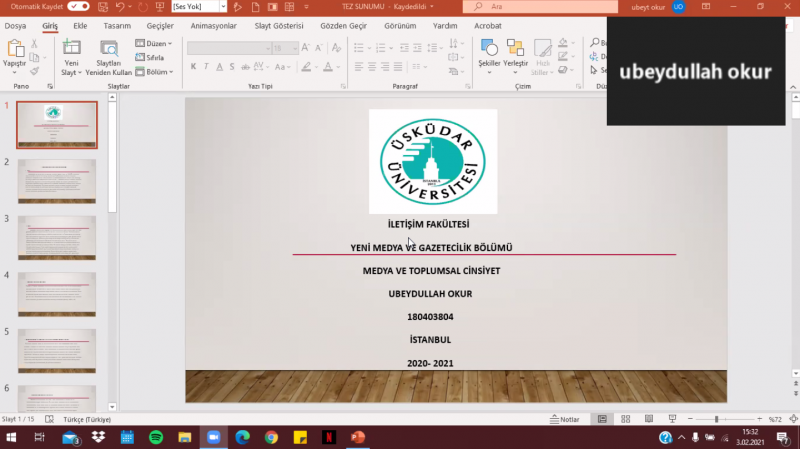Toggle the Notlar notes pane
The height and width of the screenshot is (449, 800).
564,419
